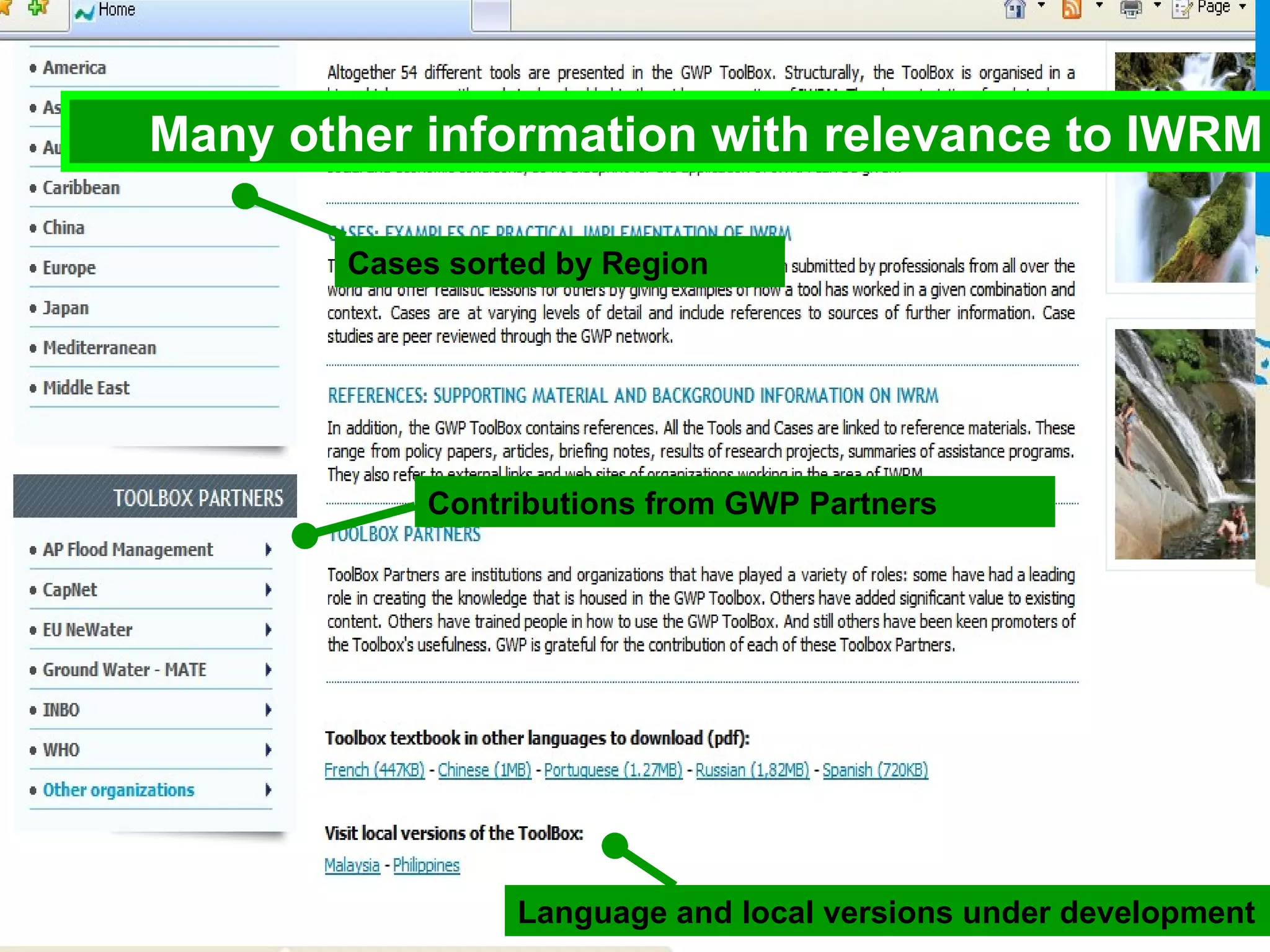1270x952 pixels.
Task: Open the Philippines local ToolBox link
Action: point(426,865)
